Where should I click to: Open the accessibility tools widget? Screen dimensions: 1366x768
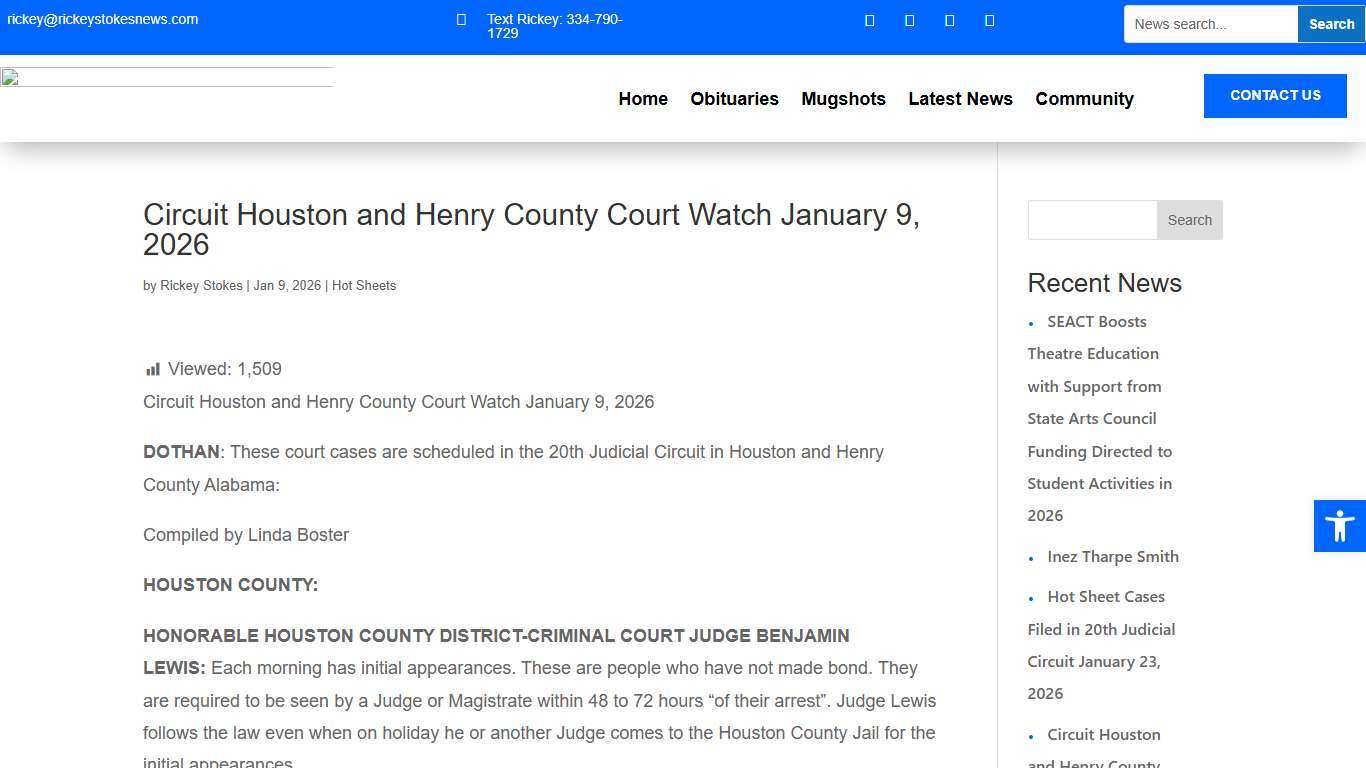pos(1339,525)
